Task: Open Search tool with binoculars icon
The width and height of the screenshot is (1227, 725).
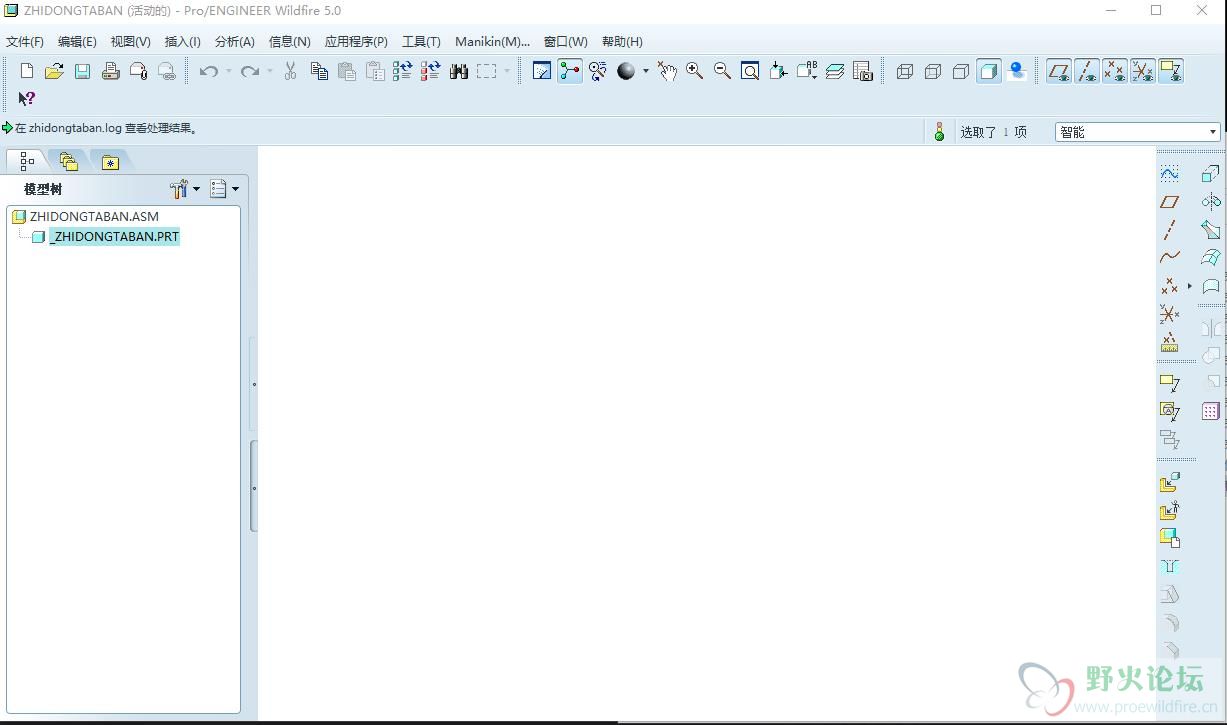Action: pyautogui.click(x=459, y=71)
